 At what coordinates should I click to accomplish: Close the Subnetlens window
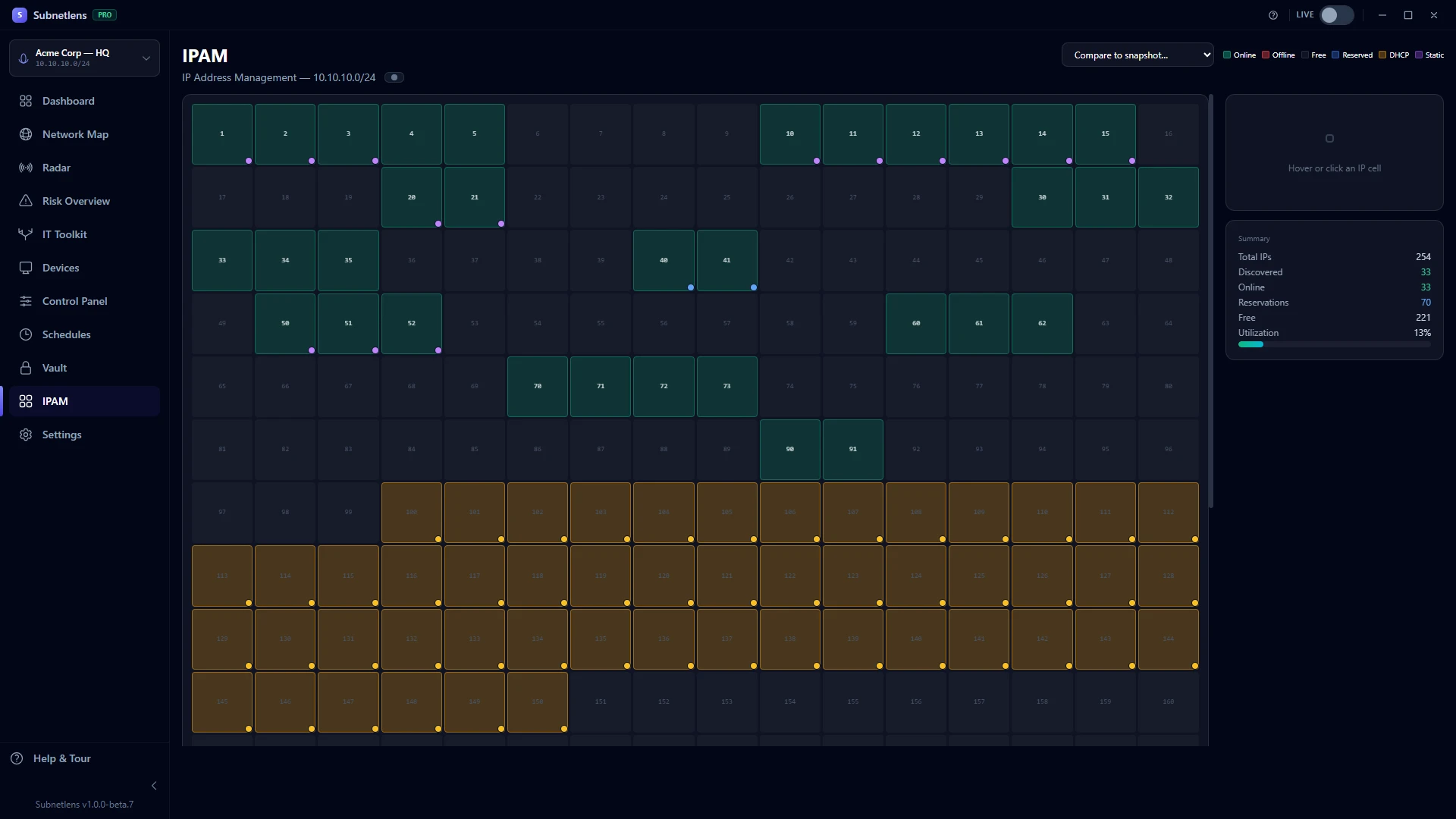tap(1434, 15)
